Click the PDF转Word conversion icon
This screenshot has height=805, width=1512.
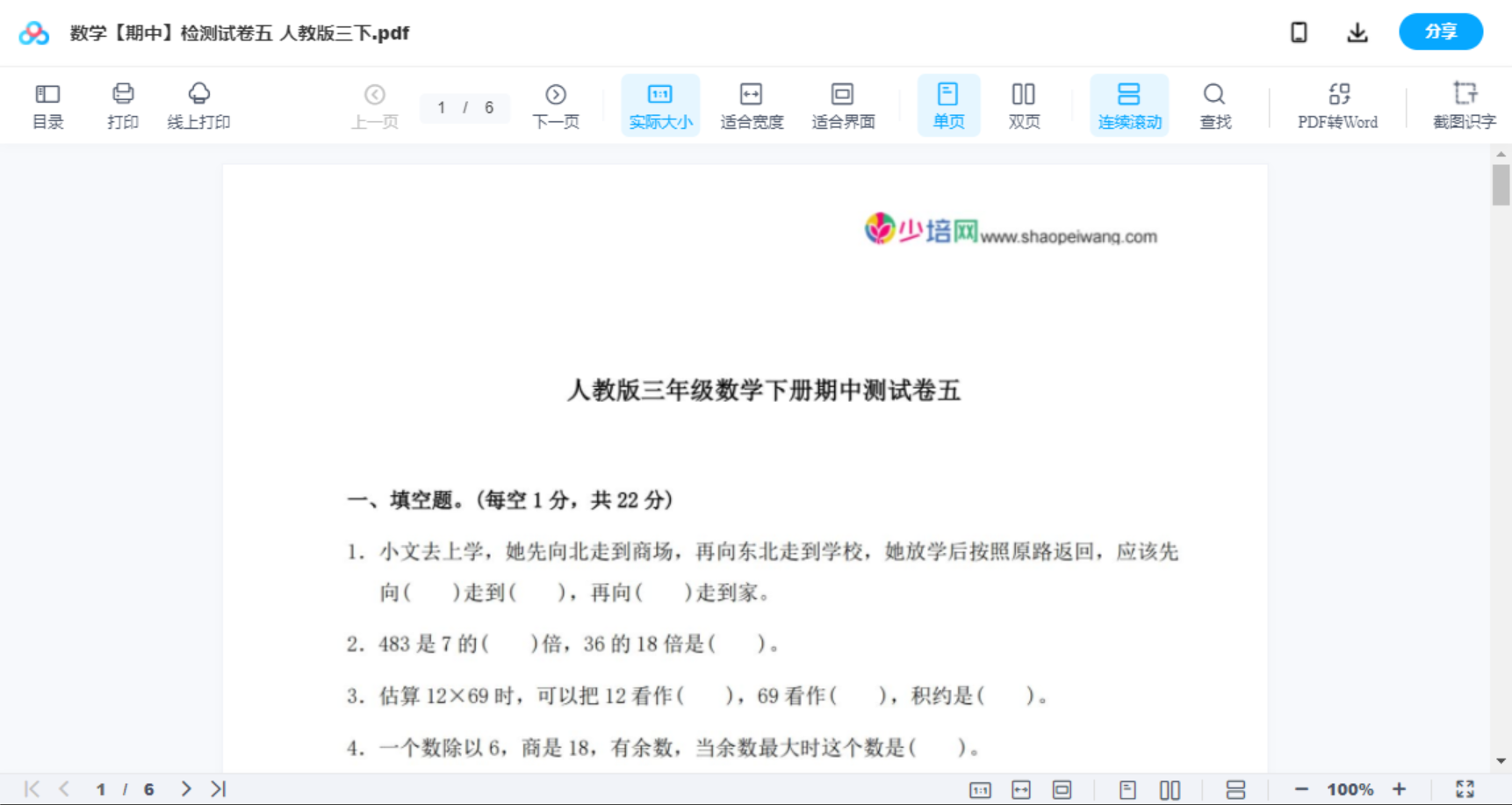pyautogui.click(x=1336, y=104)
